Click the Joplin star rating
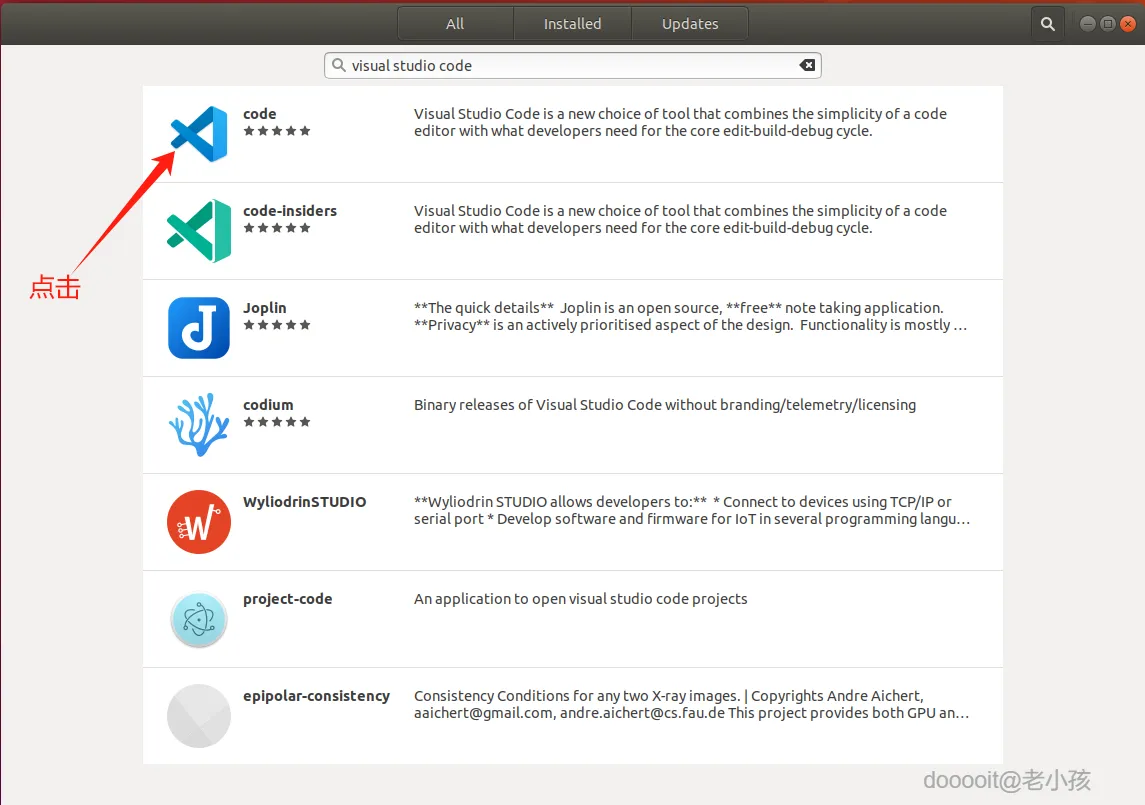Viewport: 1145px width, 805px height. coord(277,325)
